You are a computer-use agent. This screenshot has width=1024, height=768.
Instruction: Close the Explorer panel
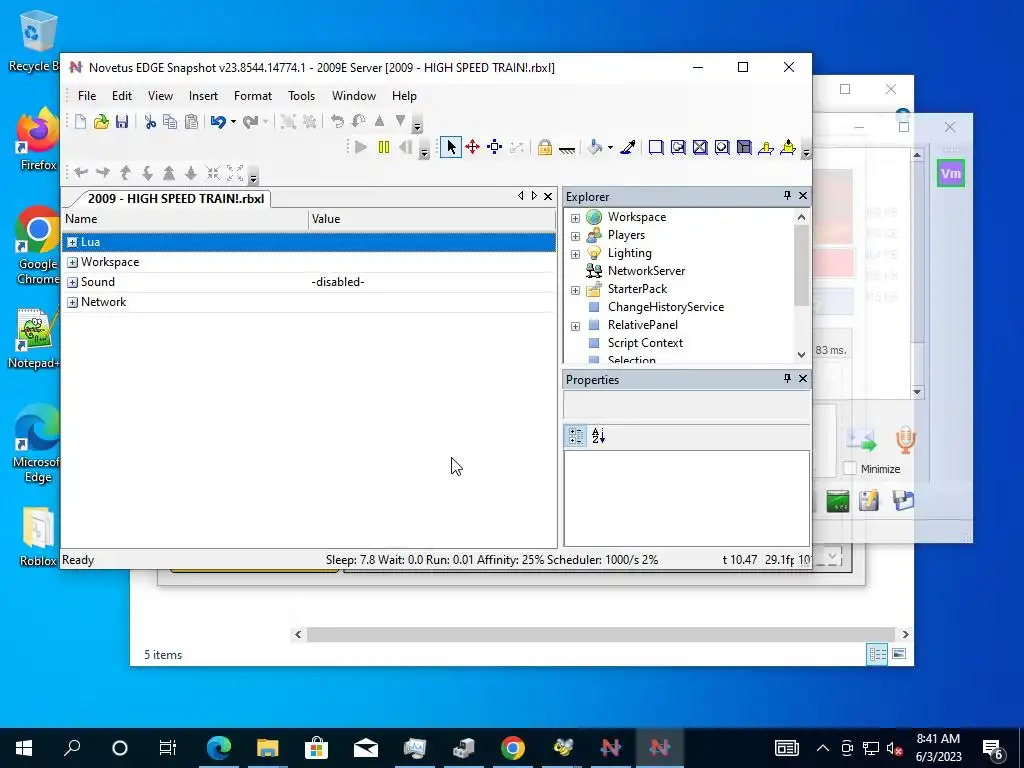point(803,195)
